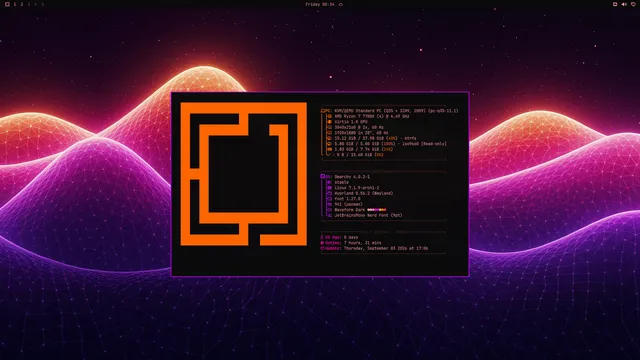Click the '15.48 GiB' swap usage text
This screenshot has width=640, height=360.
click(360, 155)
